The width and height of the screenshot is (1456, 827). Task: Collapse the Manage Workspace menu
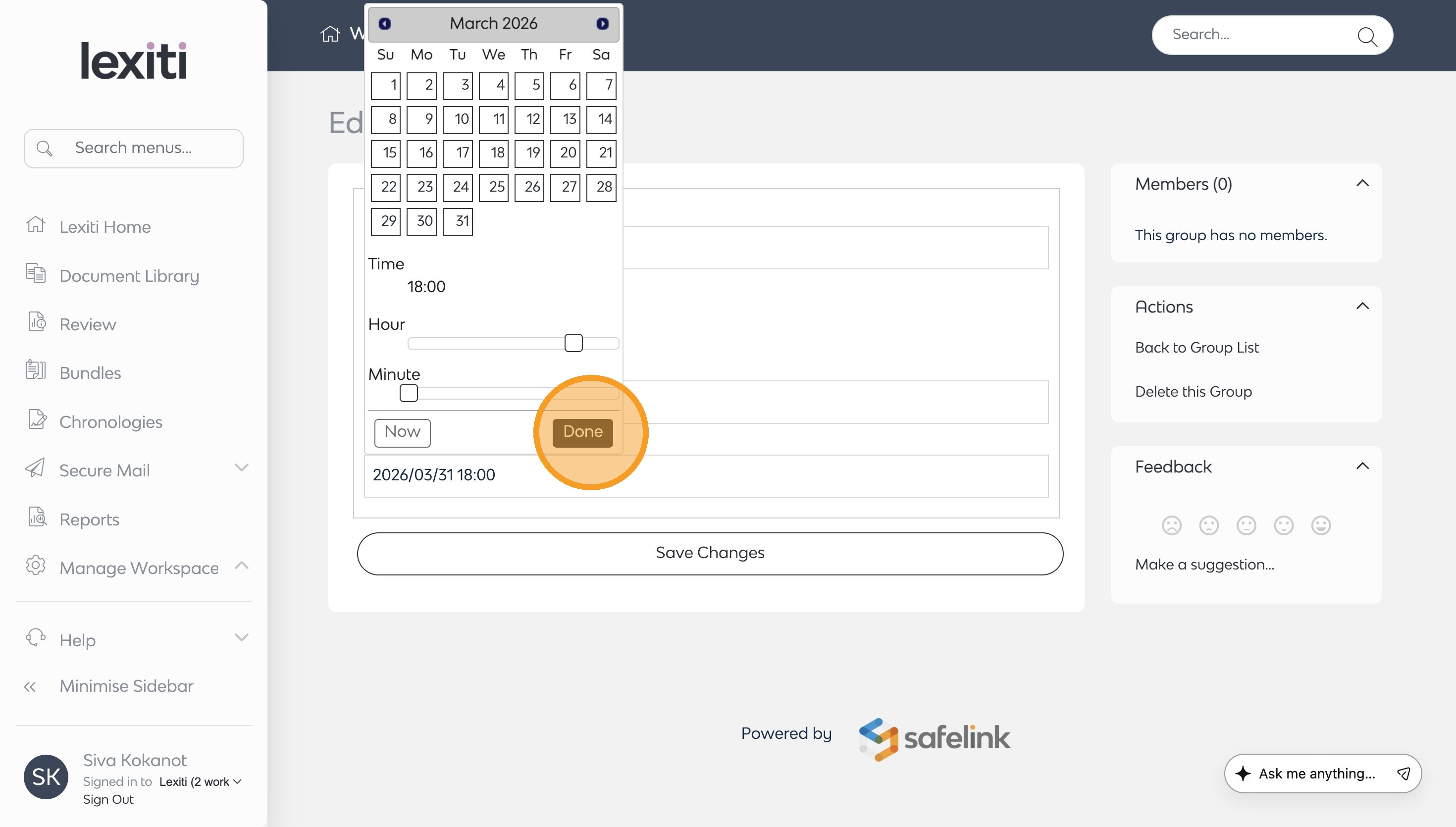[x=241, y=566]
